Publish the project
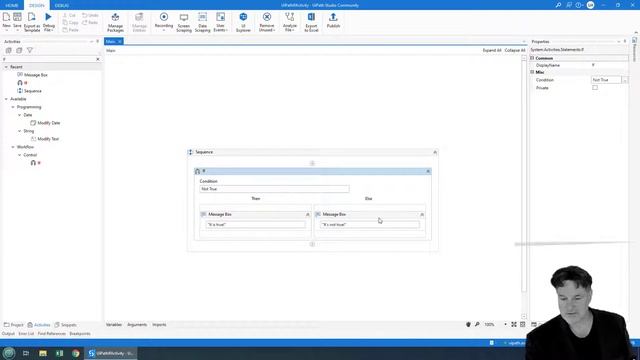Screen dimensions: 640x360 (x=333, y=20)
